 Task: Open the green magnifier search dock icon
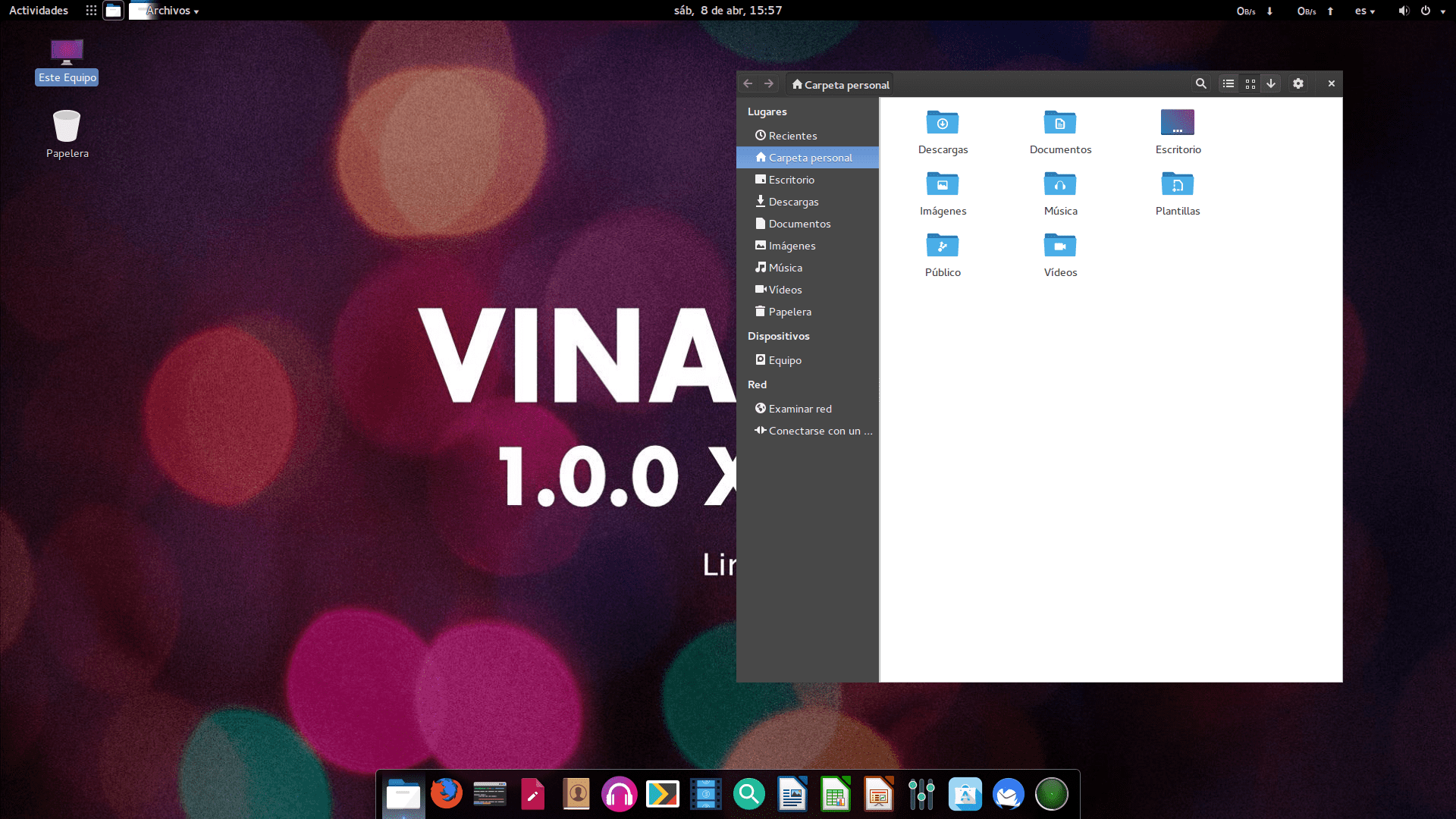coord(749,795)
